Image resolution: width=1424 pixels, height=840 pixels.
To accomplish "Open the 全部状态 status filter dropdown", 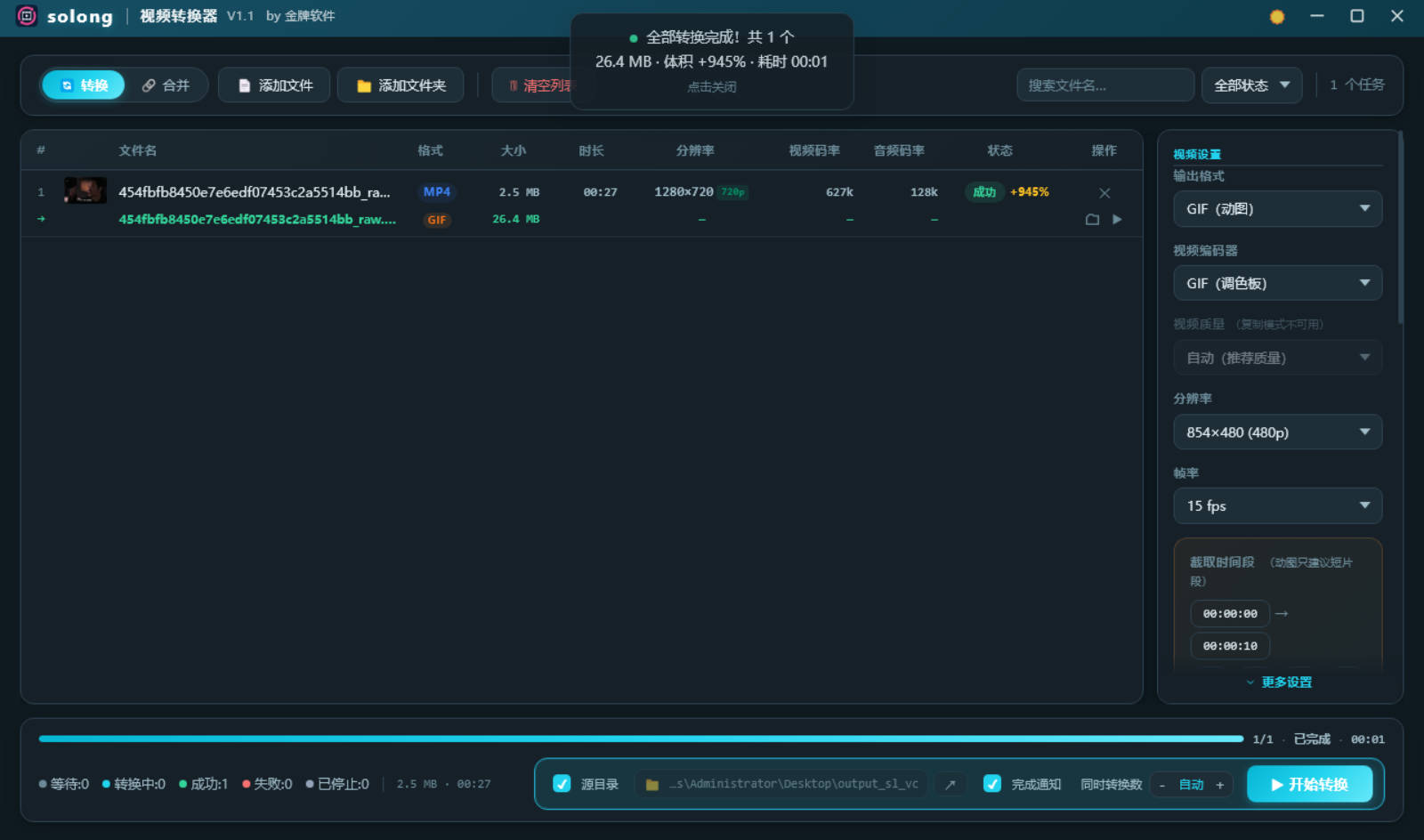I will [x=1251, y=85].
